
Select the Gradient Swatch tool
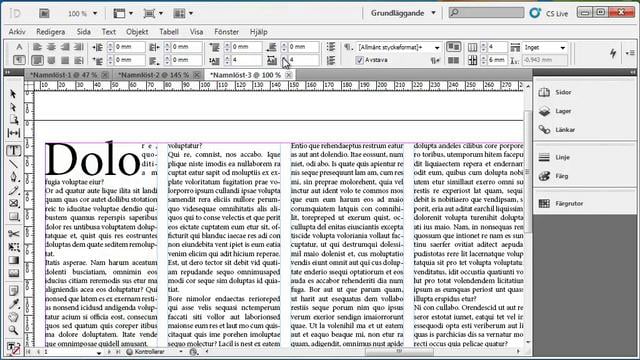point(13,260)
